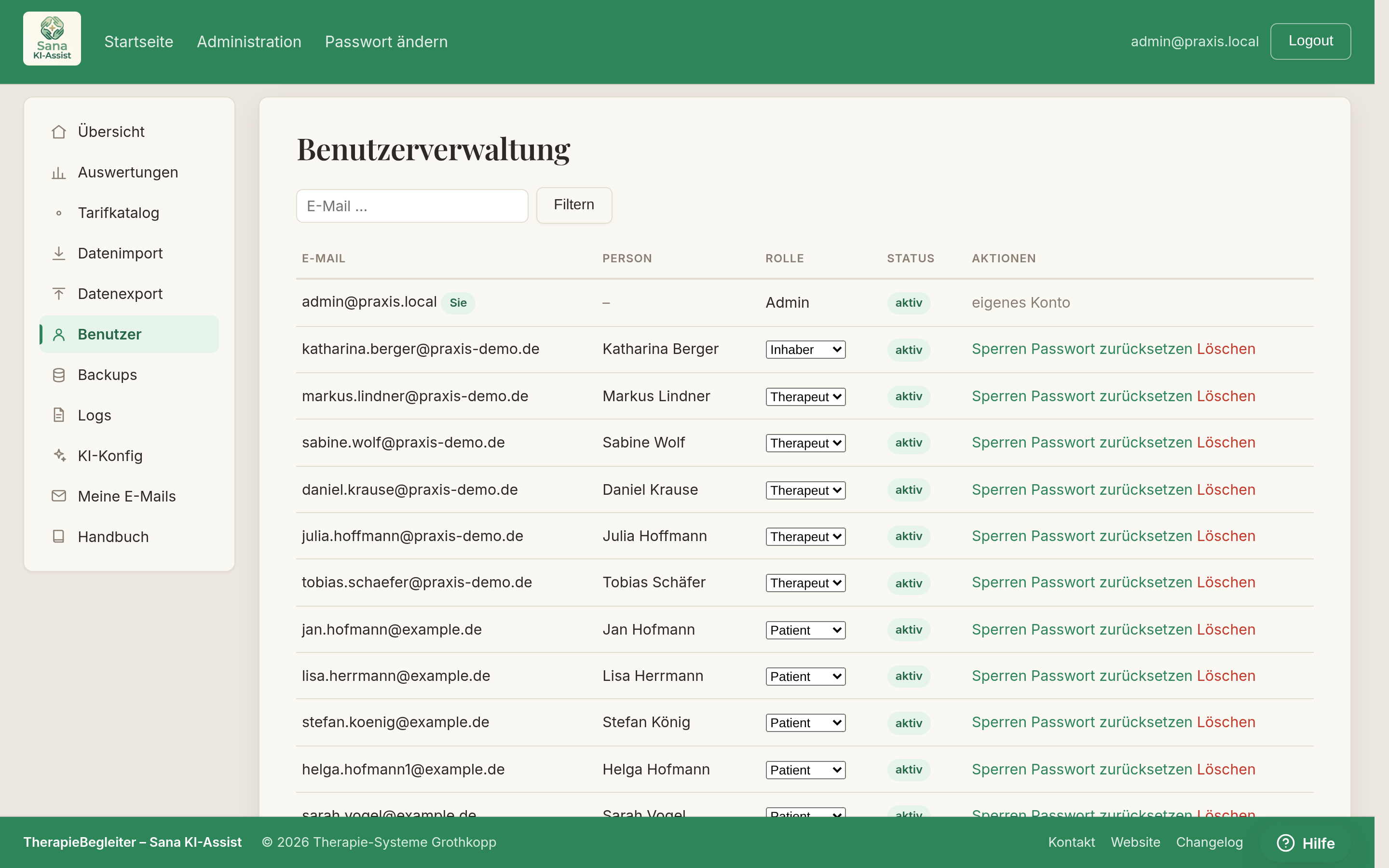Click Löschen for Tobias Schäfer
Screen dimensions: 1389x868
click(1226, 583)
